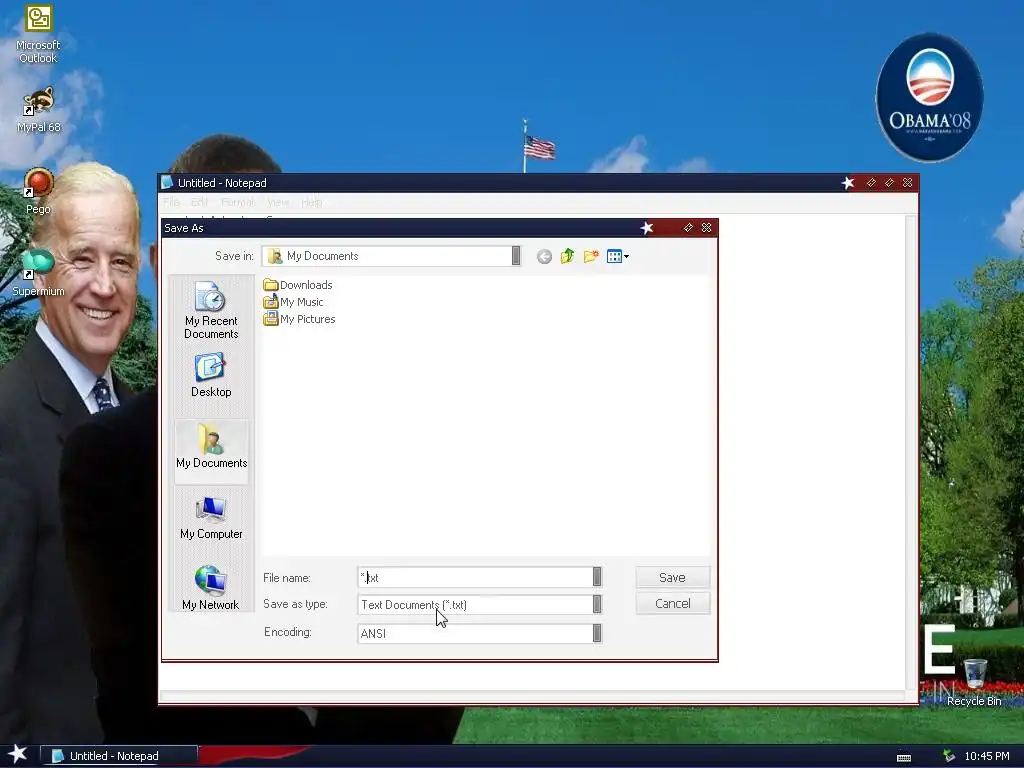The height and width of the screenshot is (768, 1024).
Task: Click Notepad vertical scrollbar
Action: pos(912,451)
